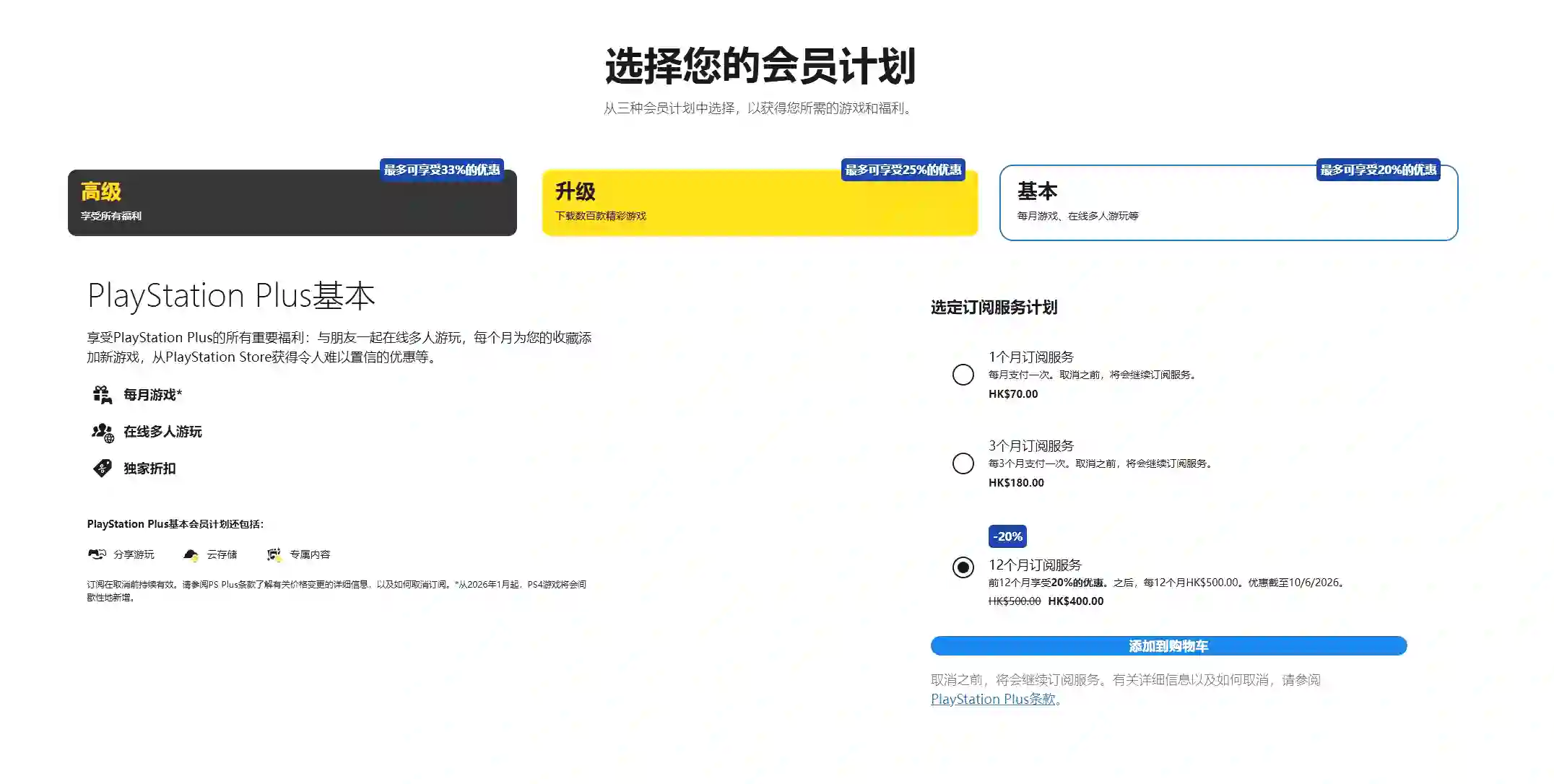
Task: Click the HK$180.00 price text
Action: pos(1016,483)
